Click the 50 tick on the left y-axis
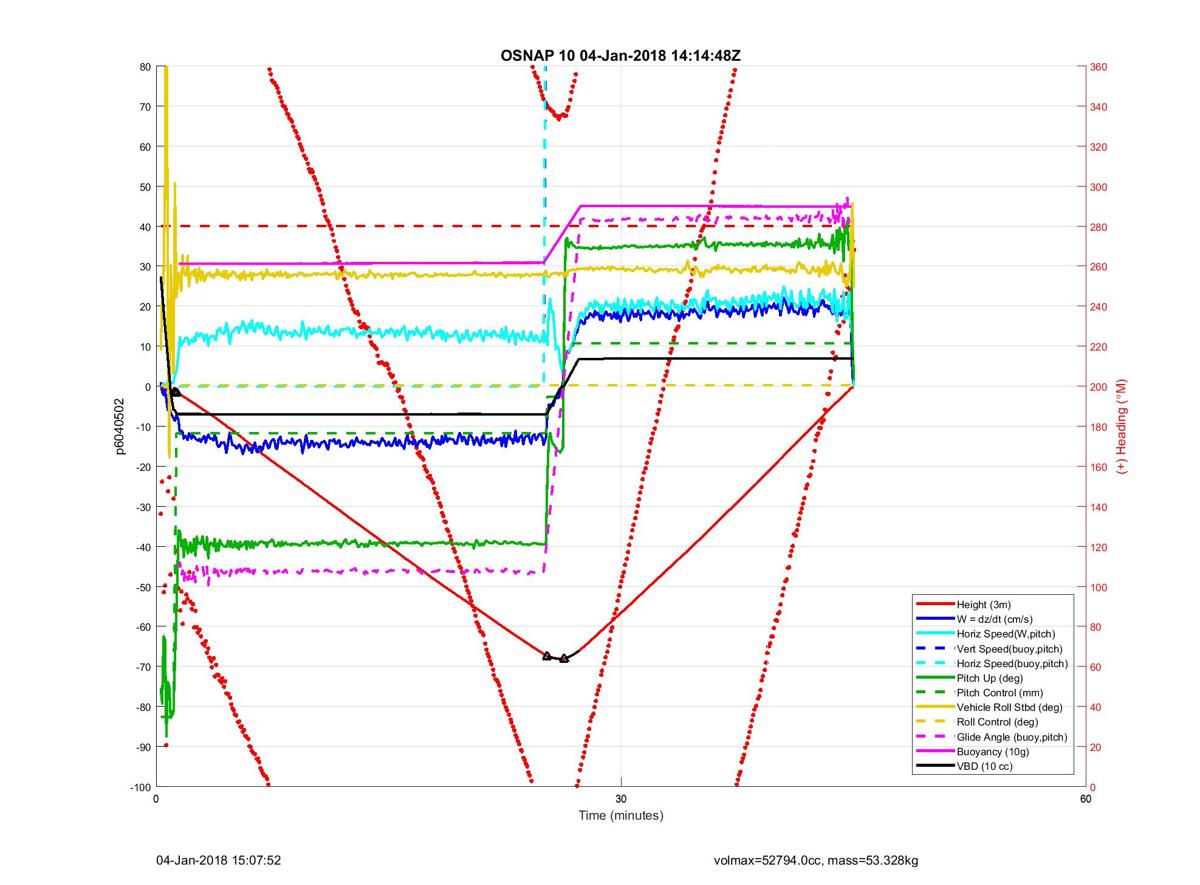 tap(145, 187)
